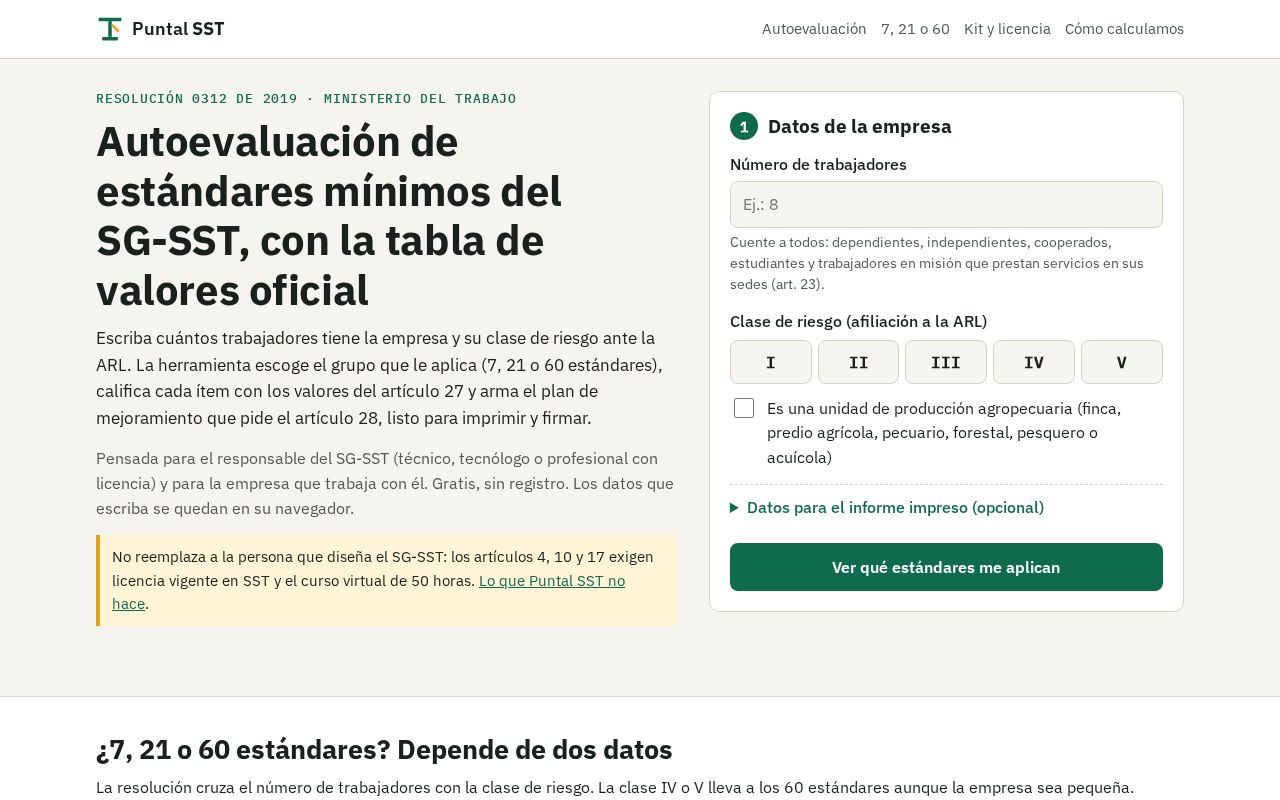Select risk class V
The width and height of the screenshot is (1280, 800).
pos(1122,362)
